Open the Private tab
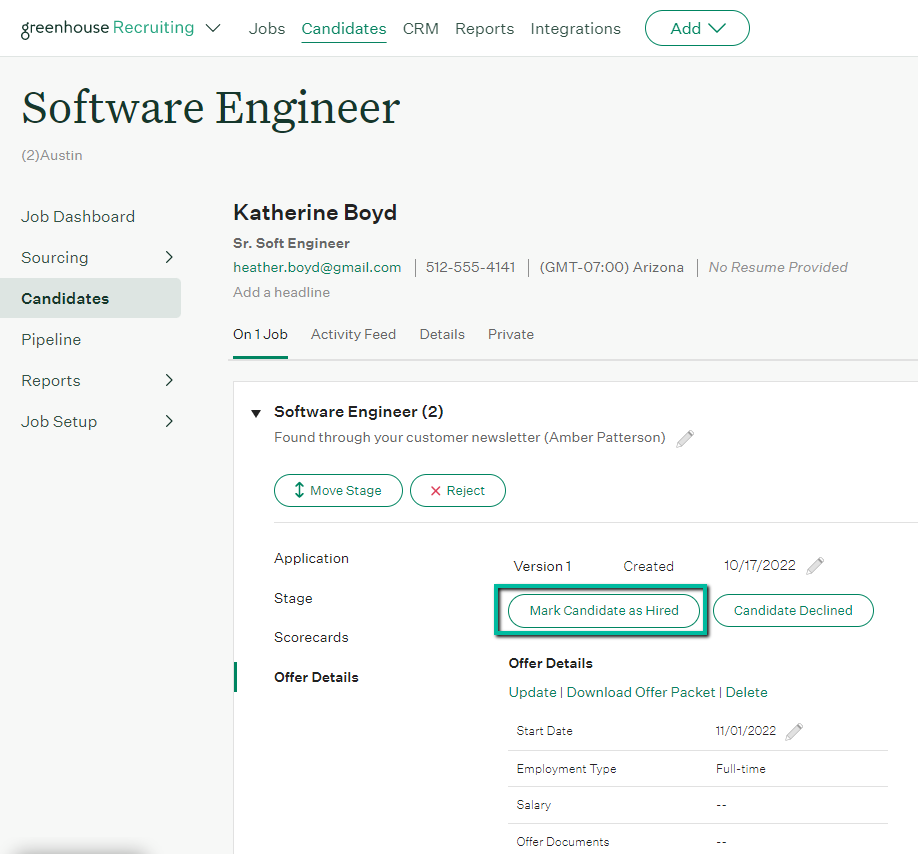918x854 pixels. [x=510, y=334]
